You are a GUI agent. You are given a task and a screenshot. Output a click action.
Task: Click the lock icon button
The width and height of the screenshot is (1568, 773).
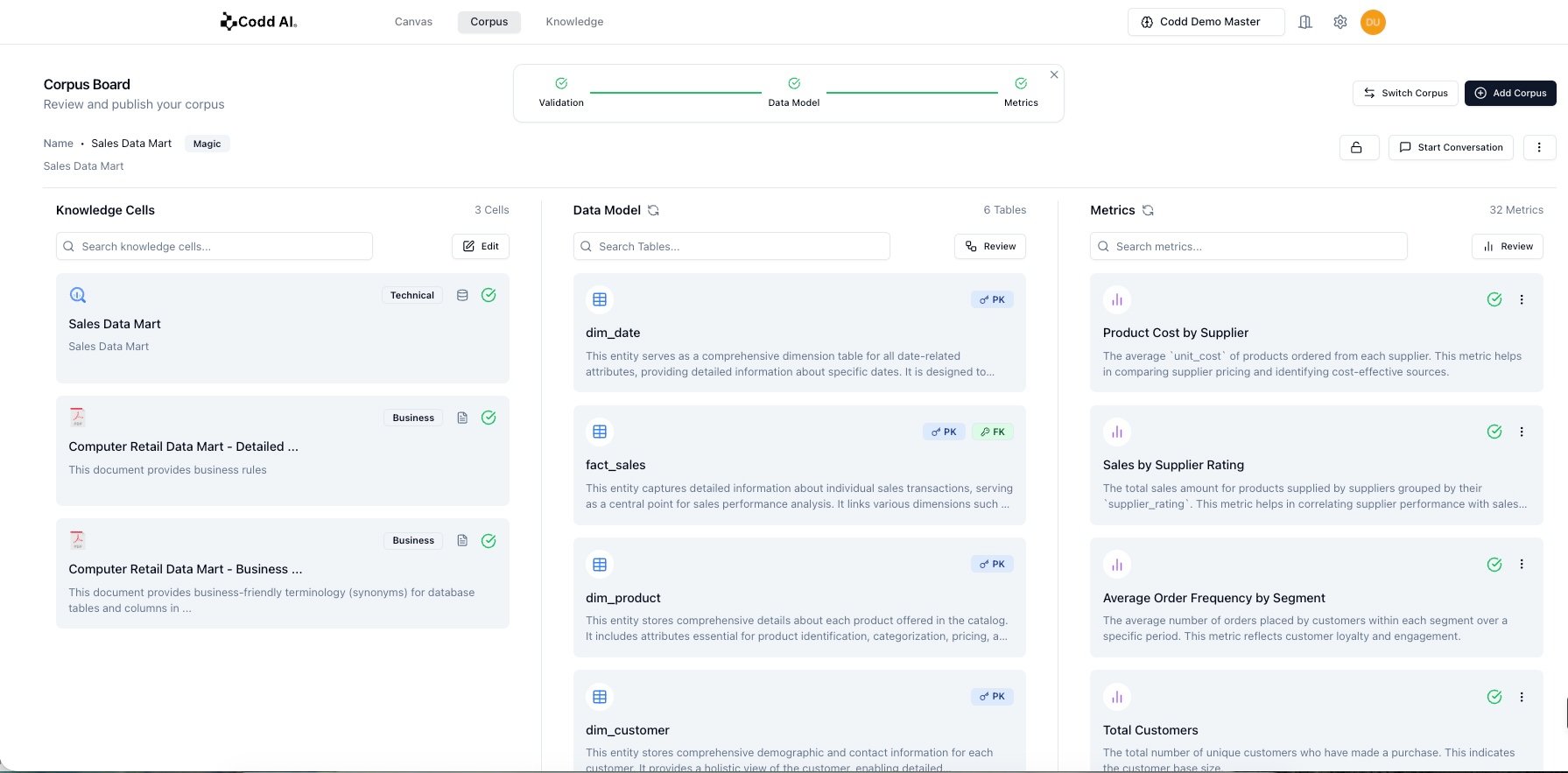pos(1358,147)
